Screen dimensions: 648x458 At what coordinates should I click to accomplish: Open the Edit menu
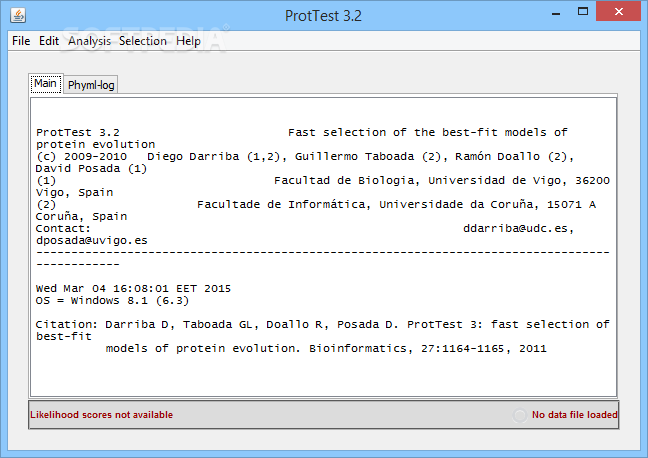[49, 41]
